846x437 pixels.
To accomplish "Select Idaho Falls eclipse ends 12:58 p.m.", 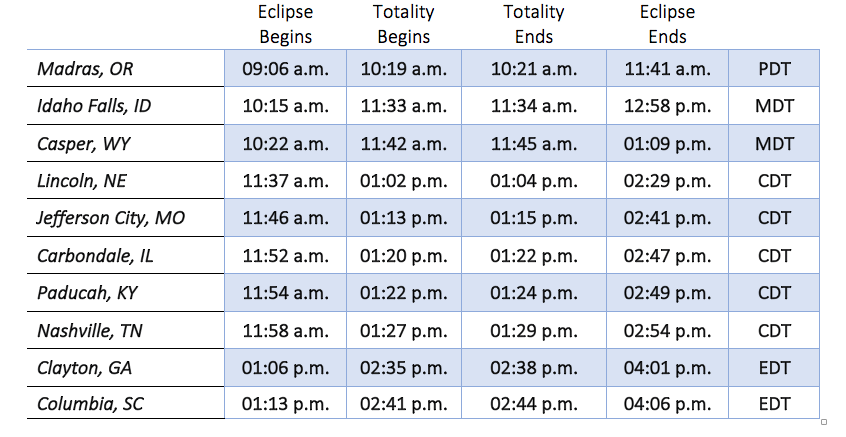I will point(667,107).
